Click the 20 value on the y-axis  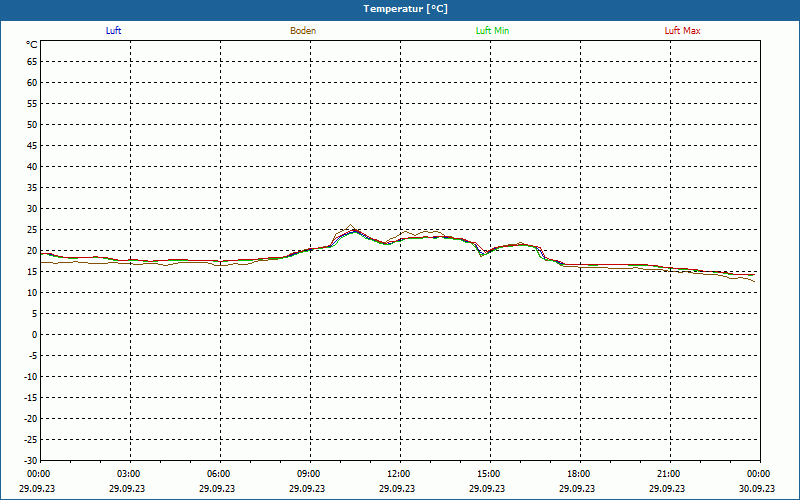click(32, 251)
